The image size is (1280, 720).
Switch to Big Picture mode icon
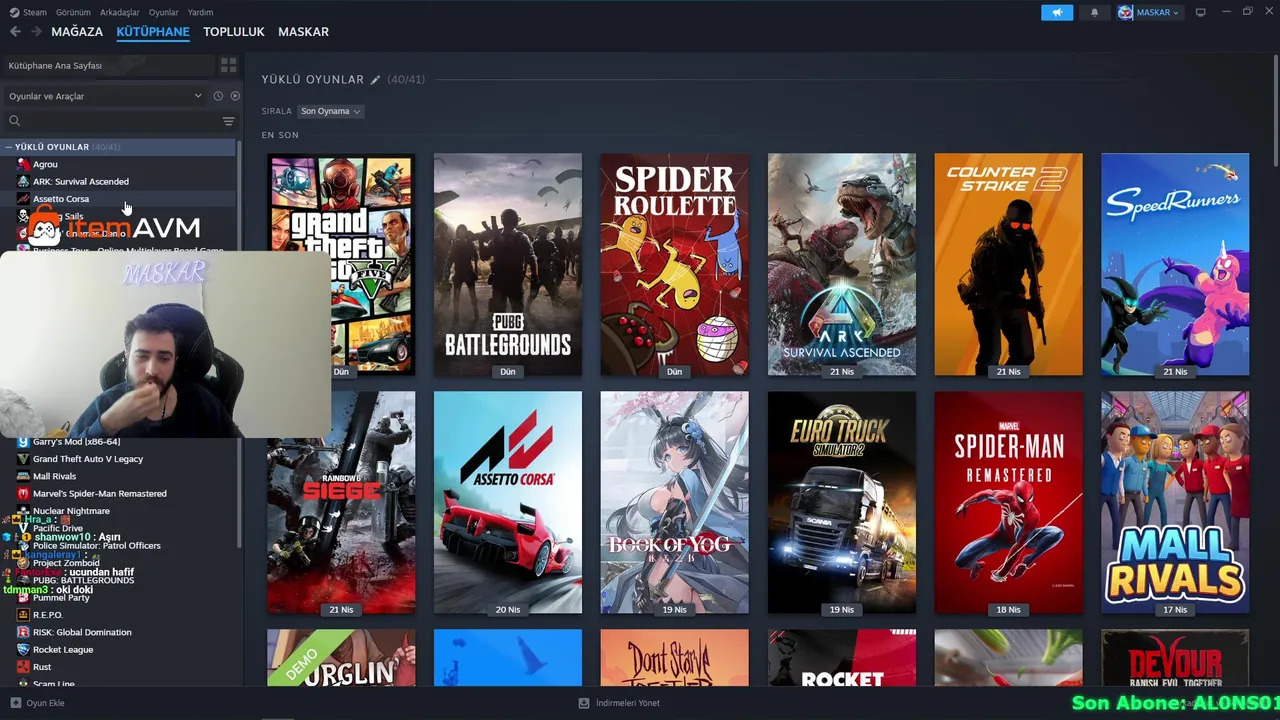(1200, 12)
